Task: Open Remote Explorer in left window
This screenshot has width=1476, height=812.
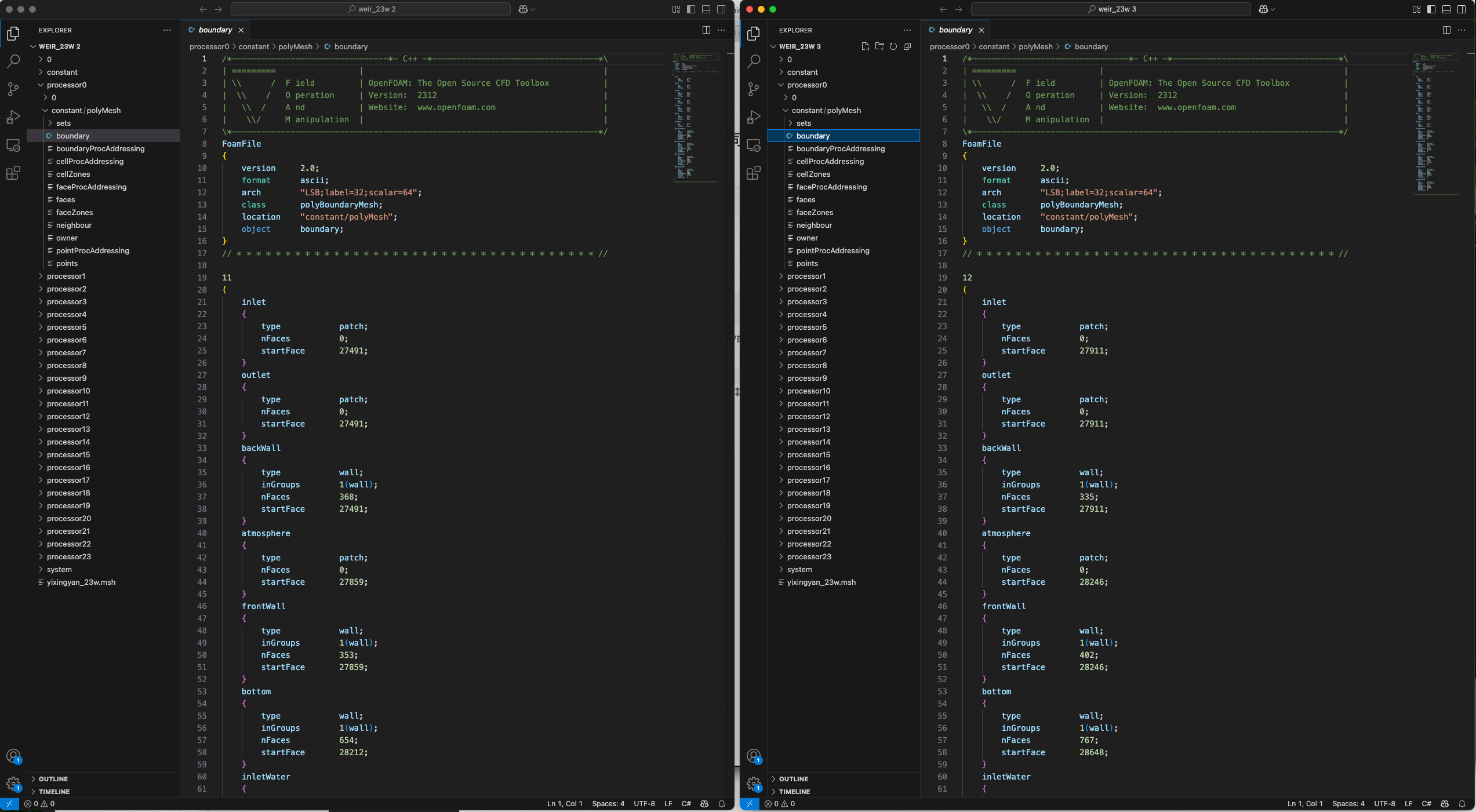Action: pyautogui.click(x=13, y=145)
